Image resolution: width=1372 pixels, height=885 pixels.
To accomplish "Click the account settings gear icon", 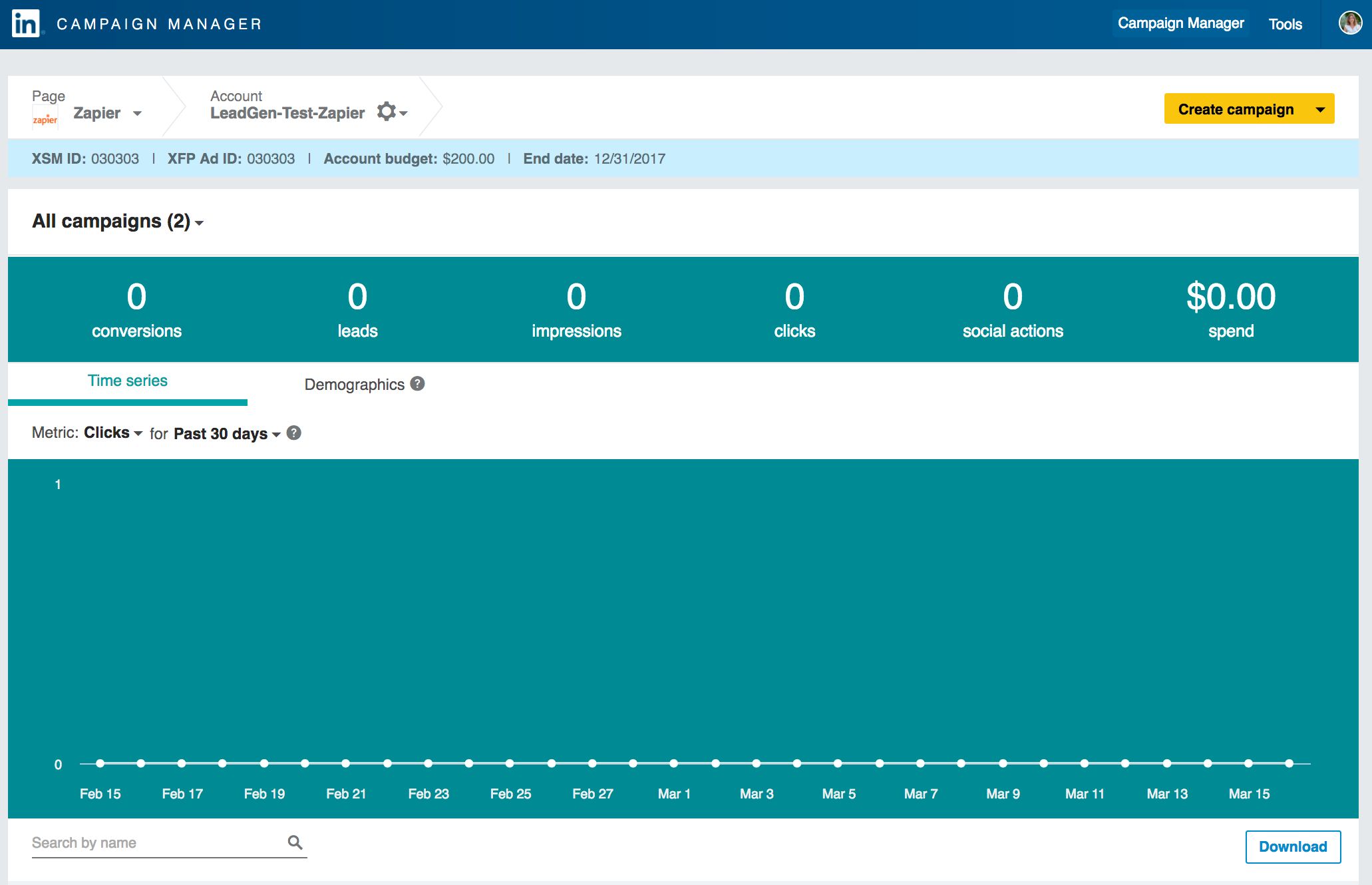I will [x=387, y=112].
